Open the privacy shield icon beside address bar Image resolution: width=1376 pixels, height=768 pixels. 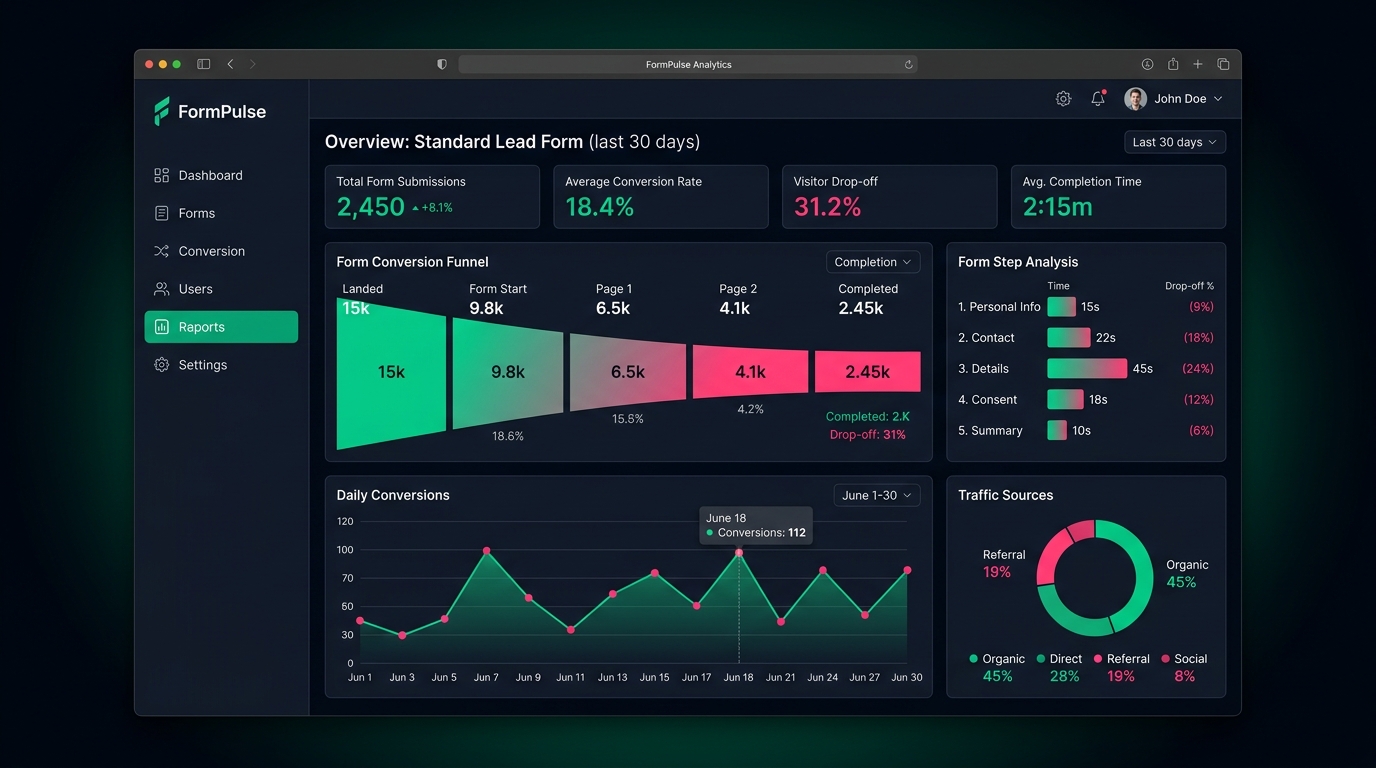click(442, 64)
